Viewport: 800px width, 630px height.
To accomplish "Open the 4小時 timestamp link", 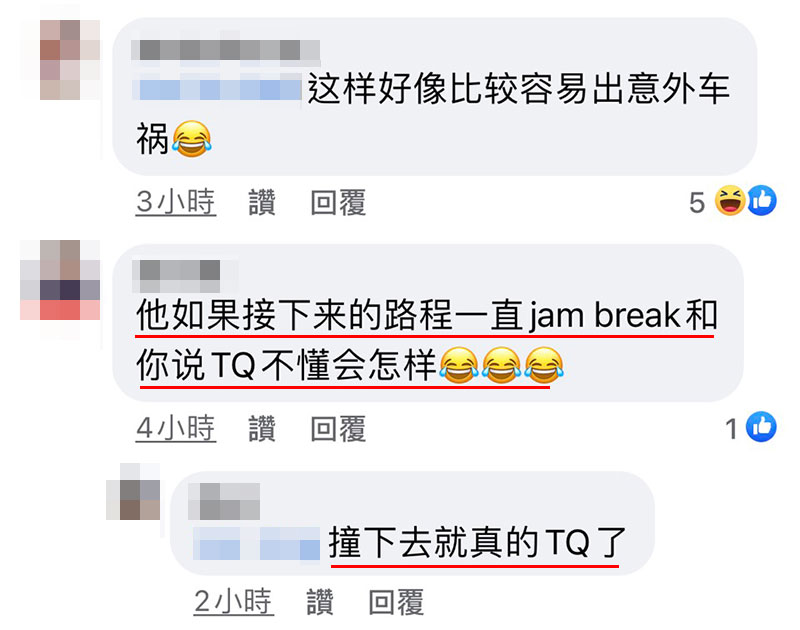I will (176, 428).
